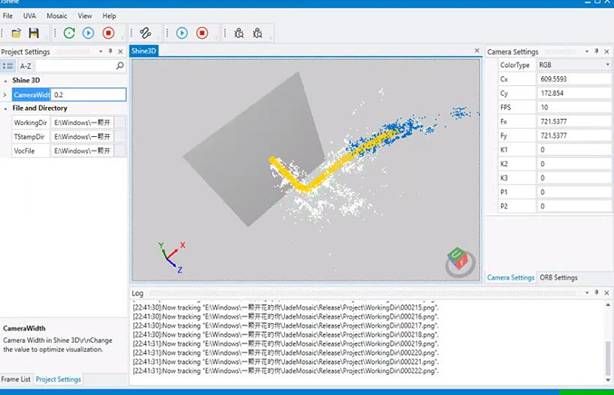Switch property list to A-Z sorting
The image size is (614, 395).
[25, 66]
